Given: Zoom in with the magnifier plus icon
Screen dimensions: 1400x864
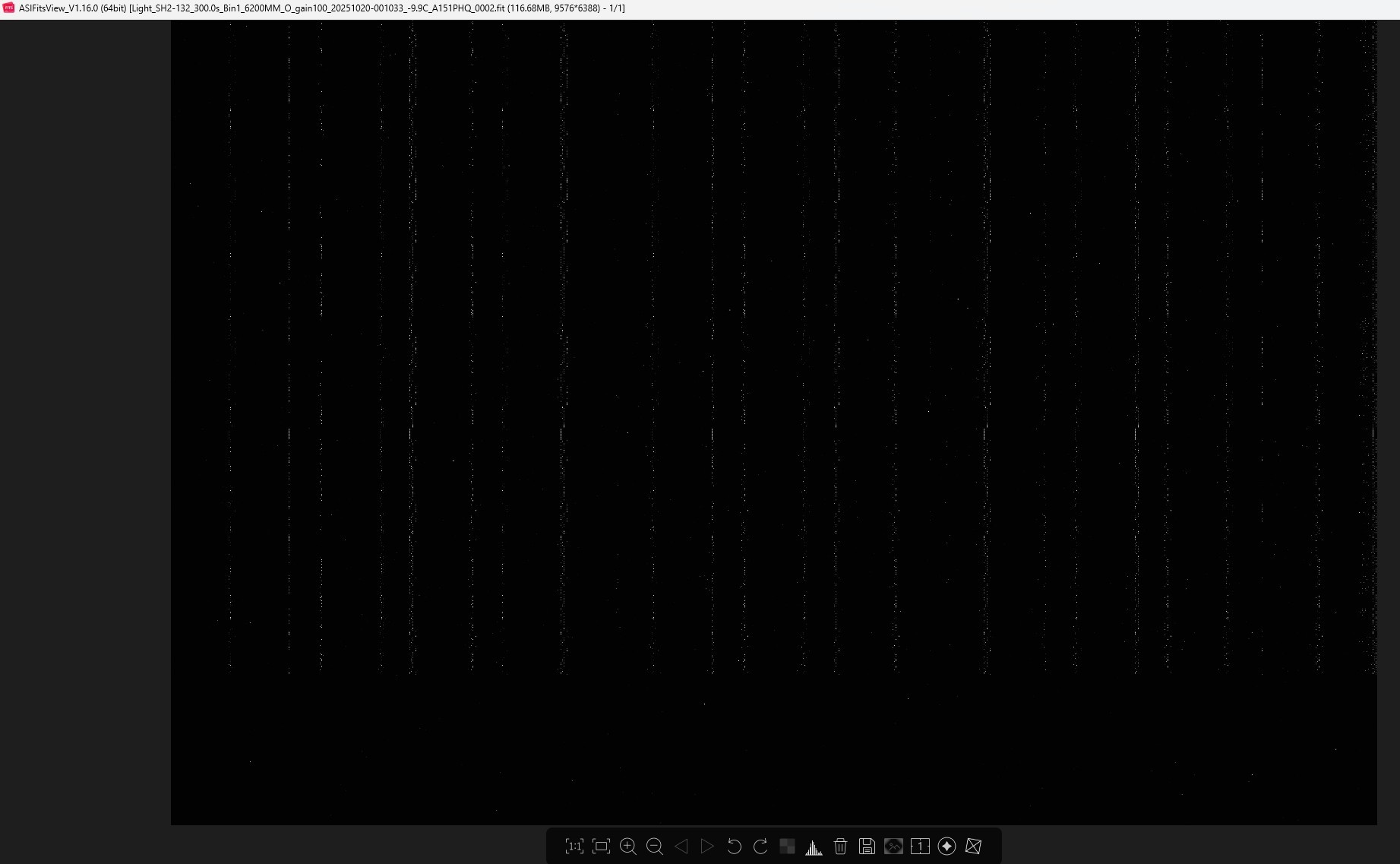Looking at the screenshot, I should pos(628,847).
